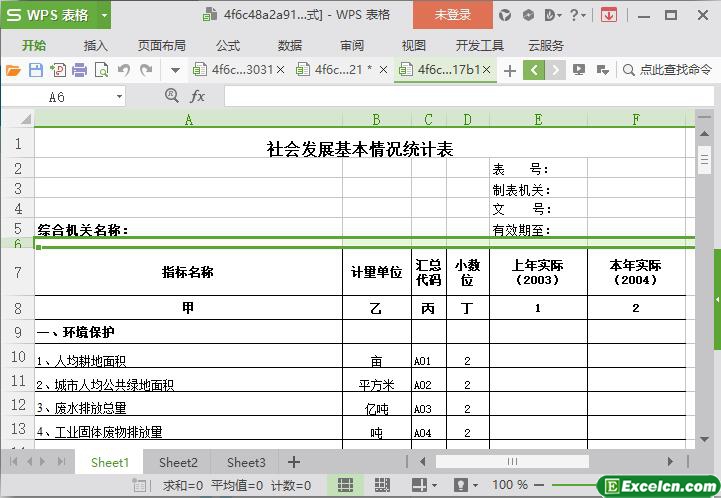Click the 未登录 login button
This screenshot has height=498, width=721.
tap(452, 15)
